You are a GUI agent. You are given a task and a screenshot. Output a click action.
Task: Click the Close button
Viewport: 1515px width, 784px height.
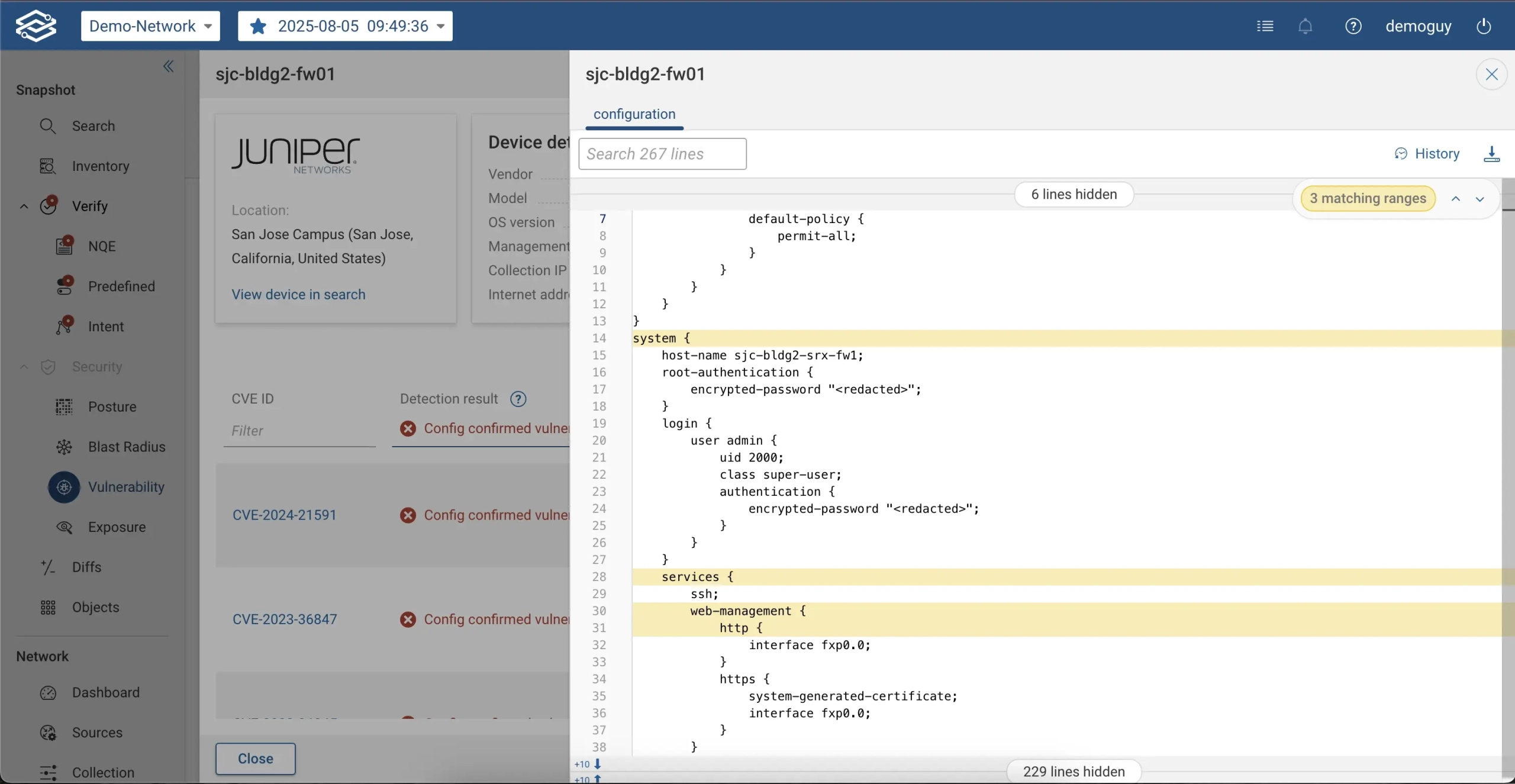[256, 759]
